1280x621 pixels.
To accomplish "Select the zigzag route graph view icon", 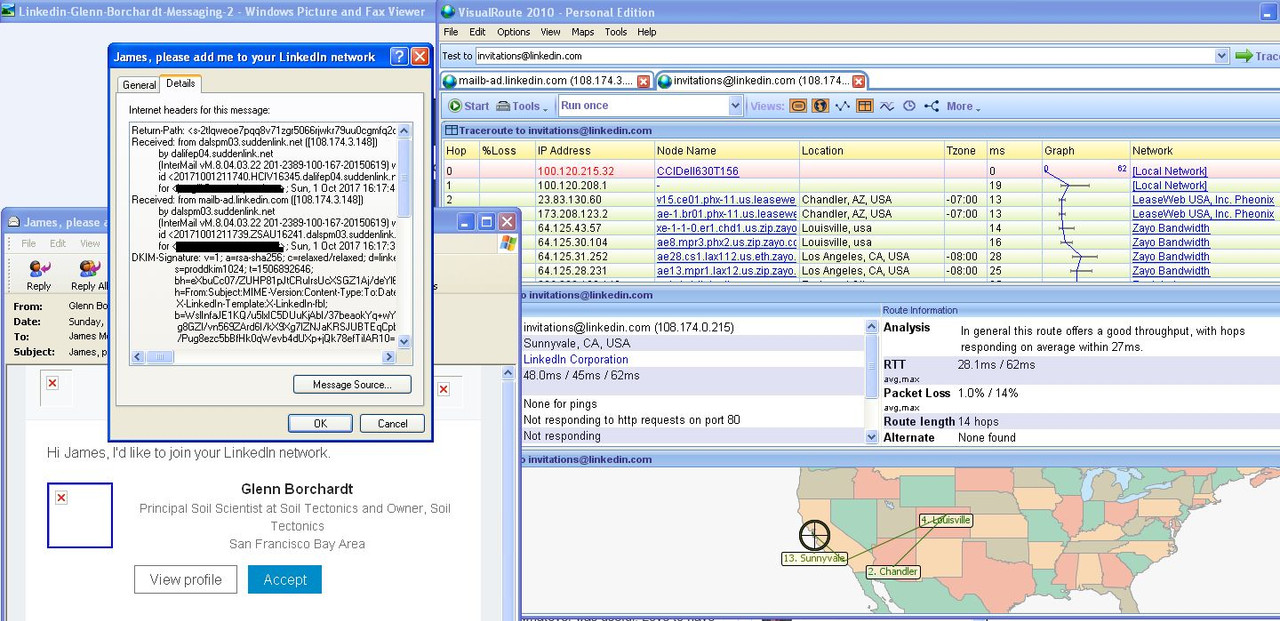I will [x=842, y=106].
